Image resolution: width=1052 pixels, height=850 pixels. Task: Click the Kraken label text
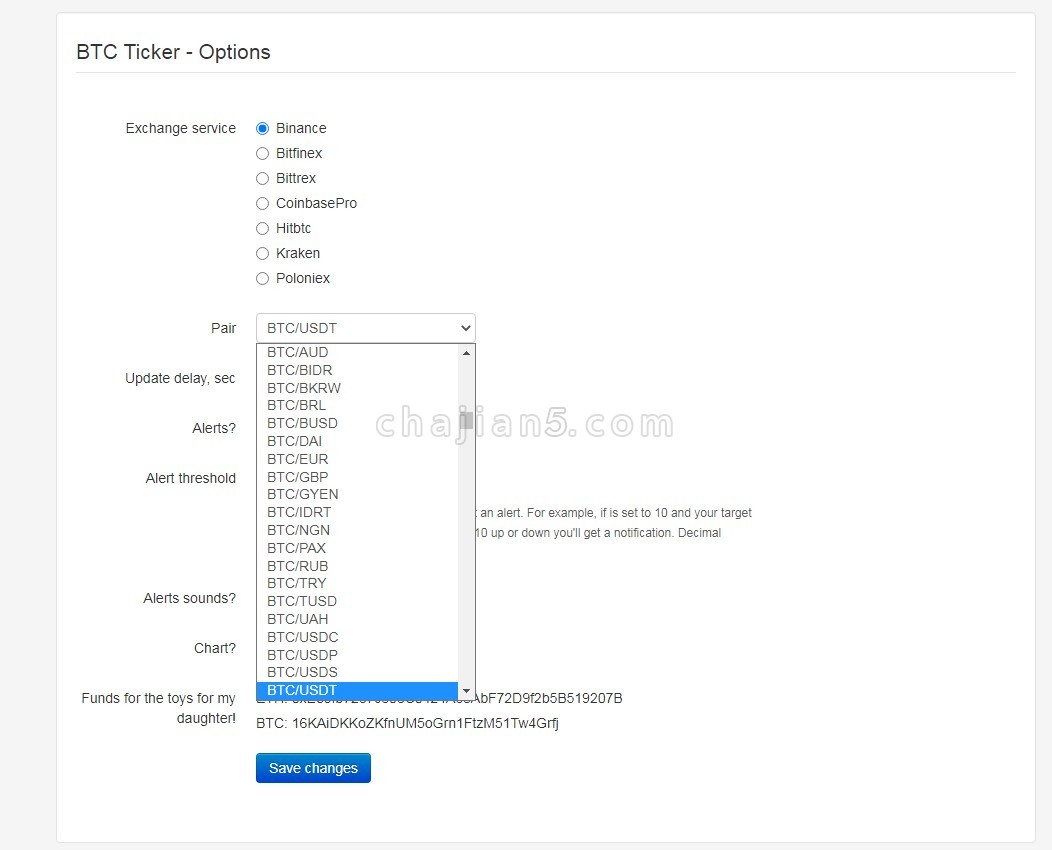(298, 254)
